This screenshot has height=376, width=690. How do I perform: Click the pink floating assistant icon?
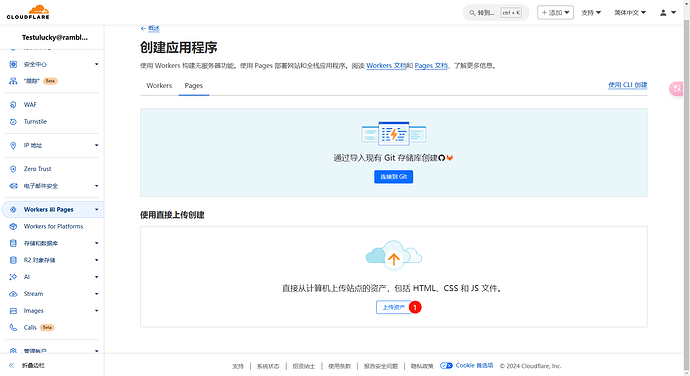pyautogui.click(x=676, y=89)
